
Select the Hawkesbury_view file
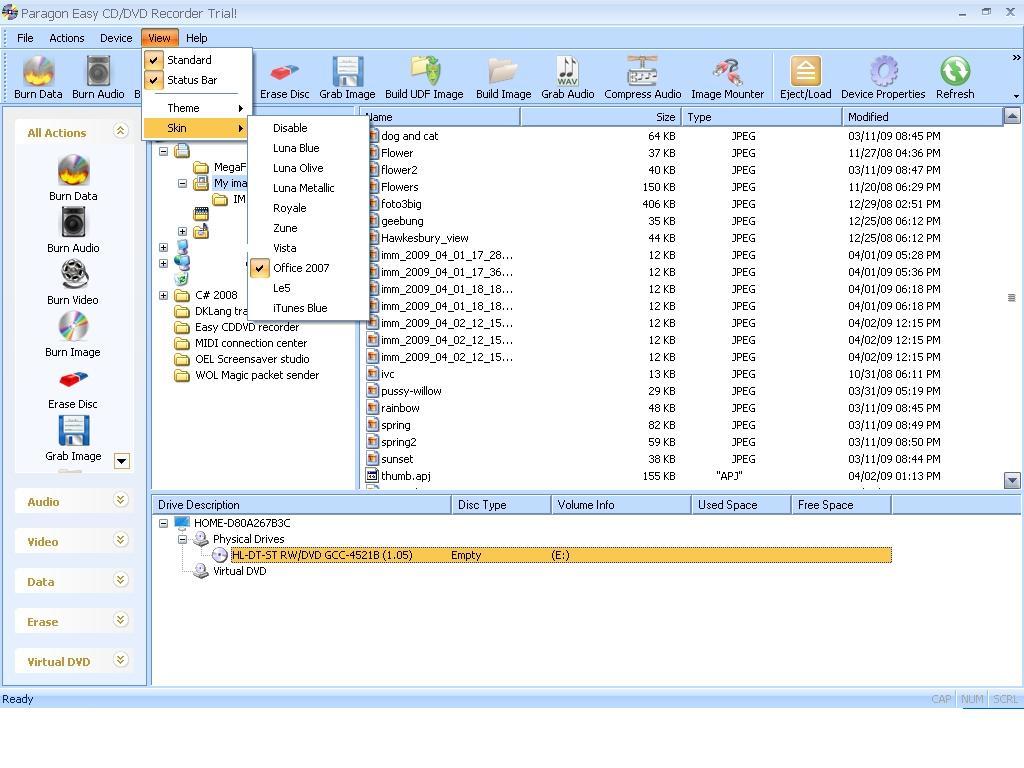(x=424, y=238)
